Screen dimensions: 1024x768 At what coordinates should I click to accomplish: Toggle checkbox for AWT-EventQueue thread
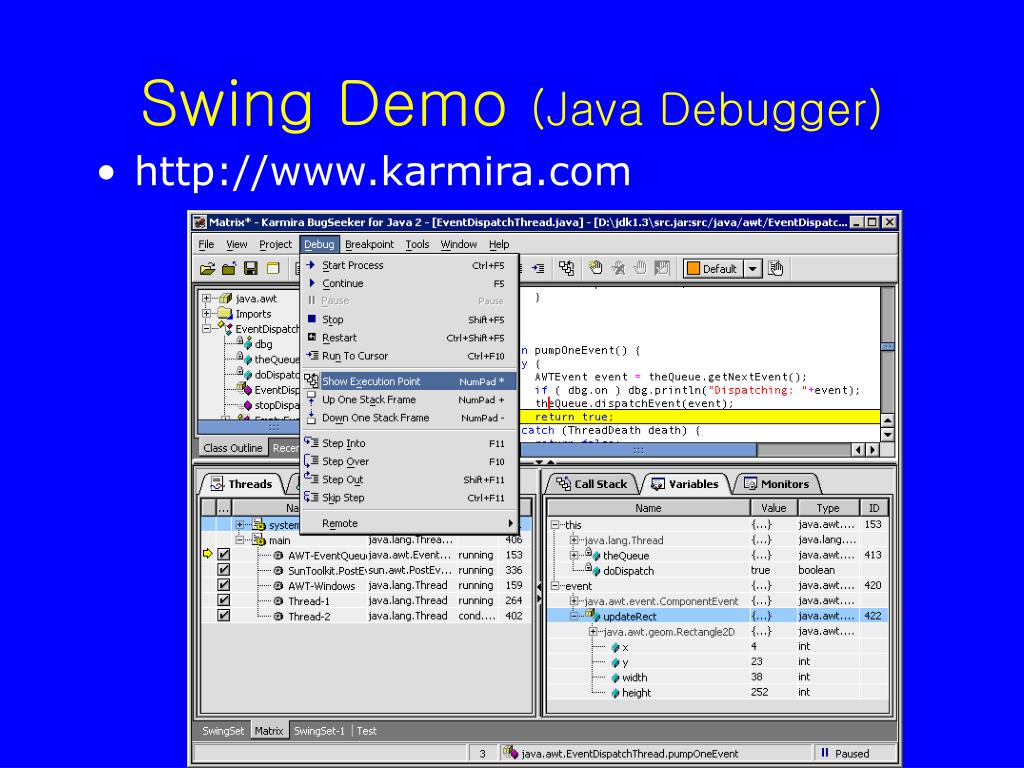(223, 554)
